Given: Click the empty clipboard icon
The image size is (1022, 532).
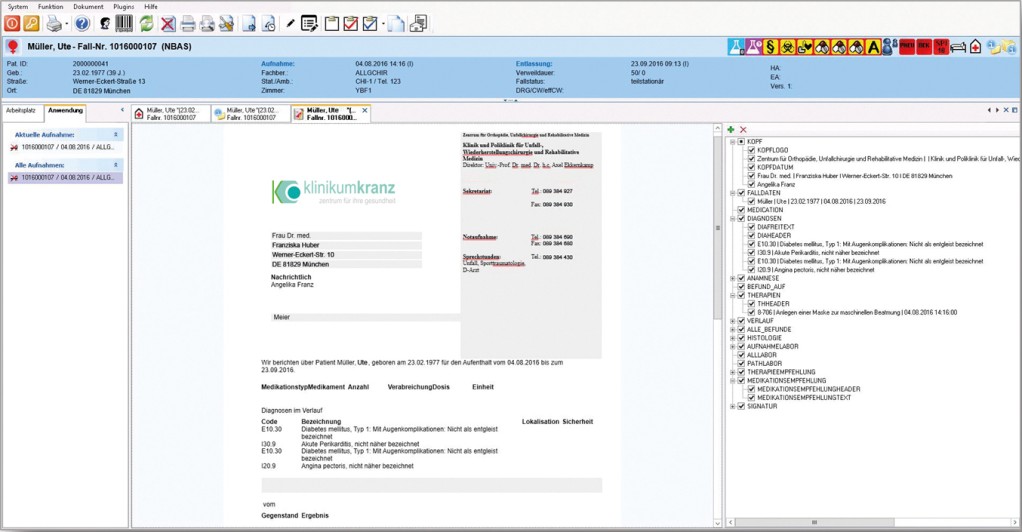Looking at the screenshot, I should coord(332,25).
